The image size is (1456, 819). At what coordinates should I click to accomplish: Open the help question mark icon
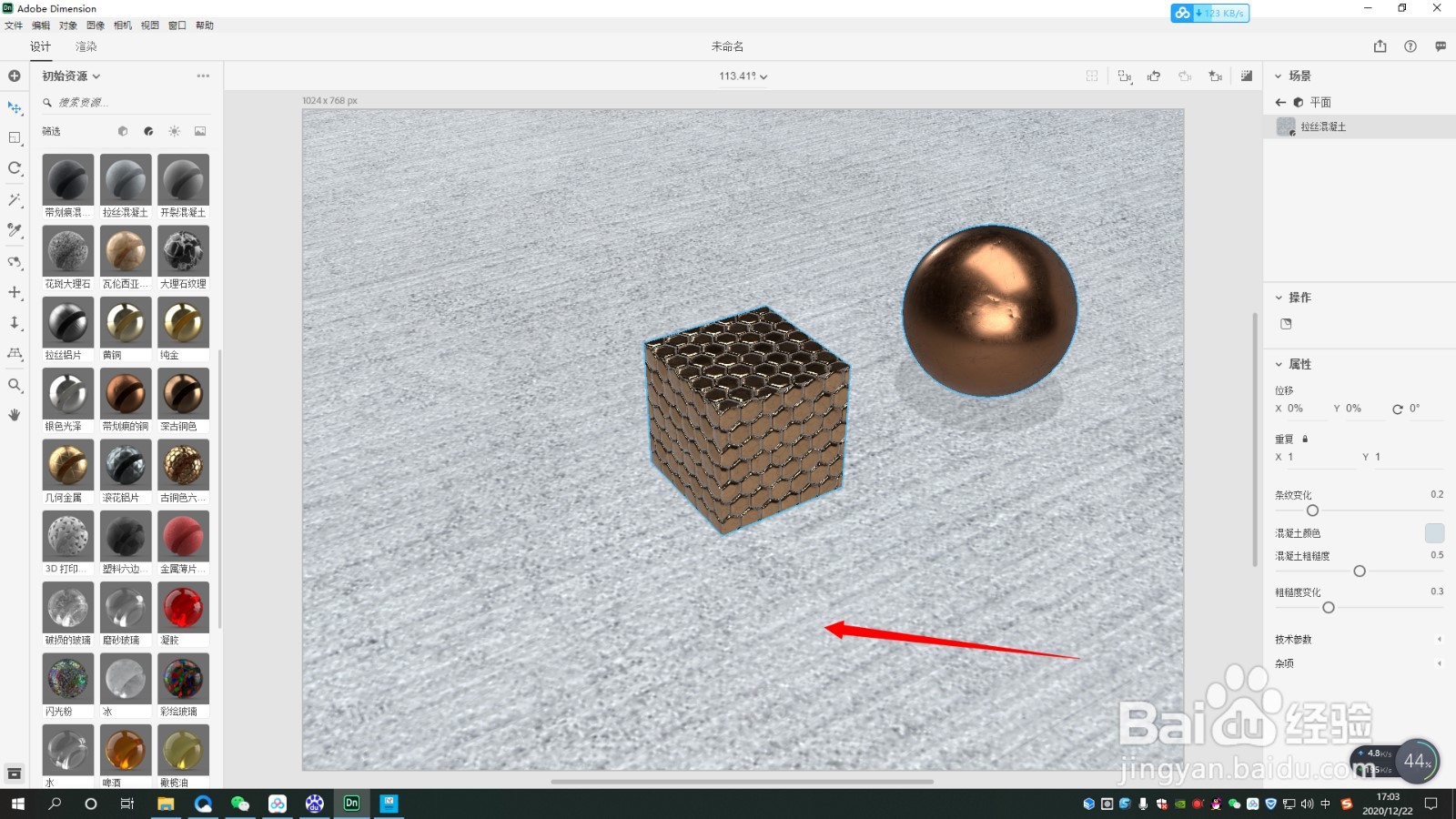pyautogui.click(x=1410, y=46)
